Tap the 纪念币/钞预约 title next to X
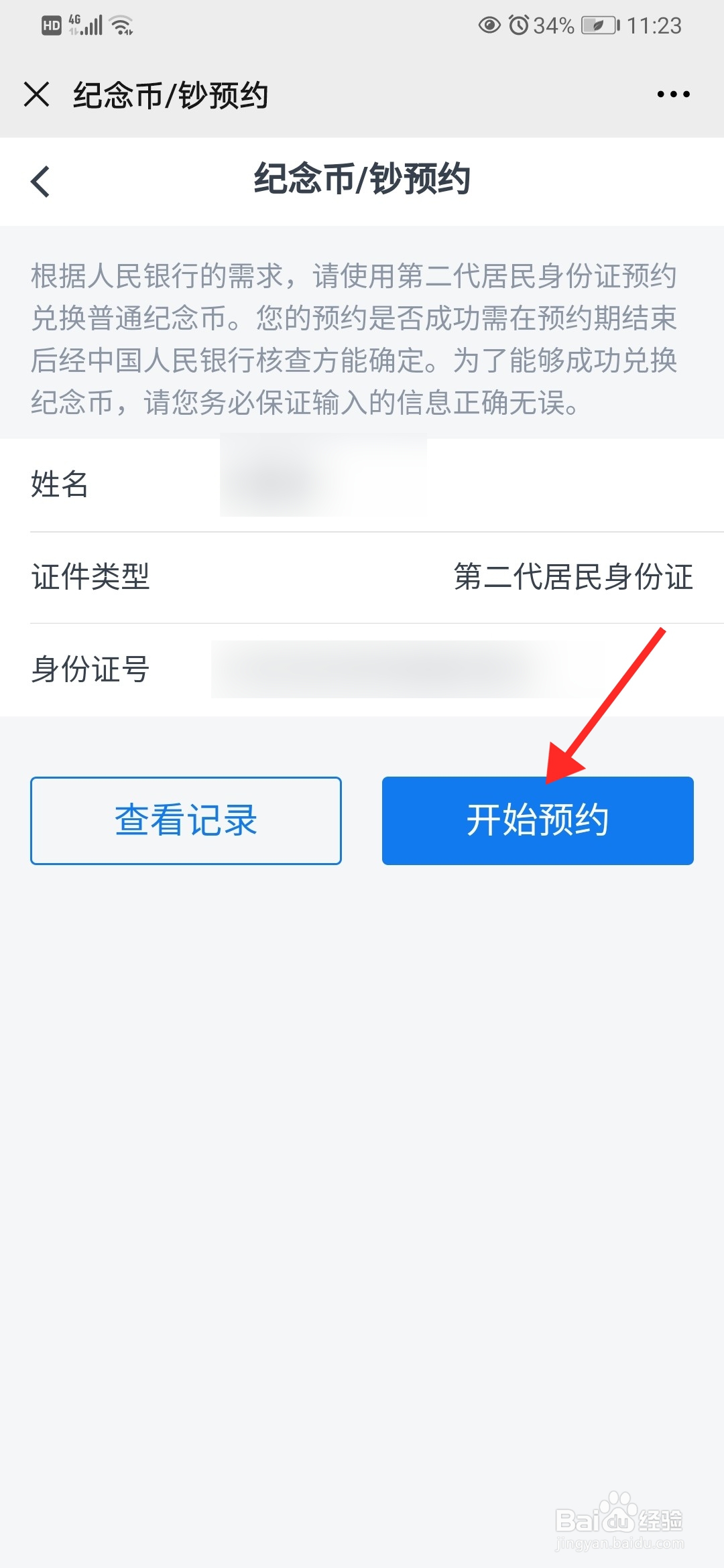Image resolution: width=724 pixels, height=1568 pixels. tap(171, 95)
